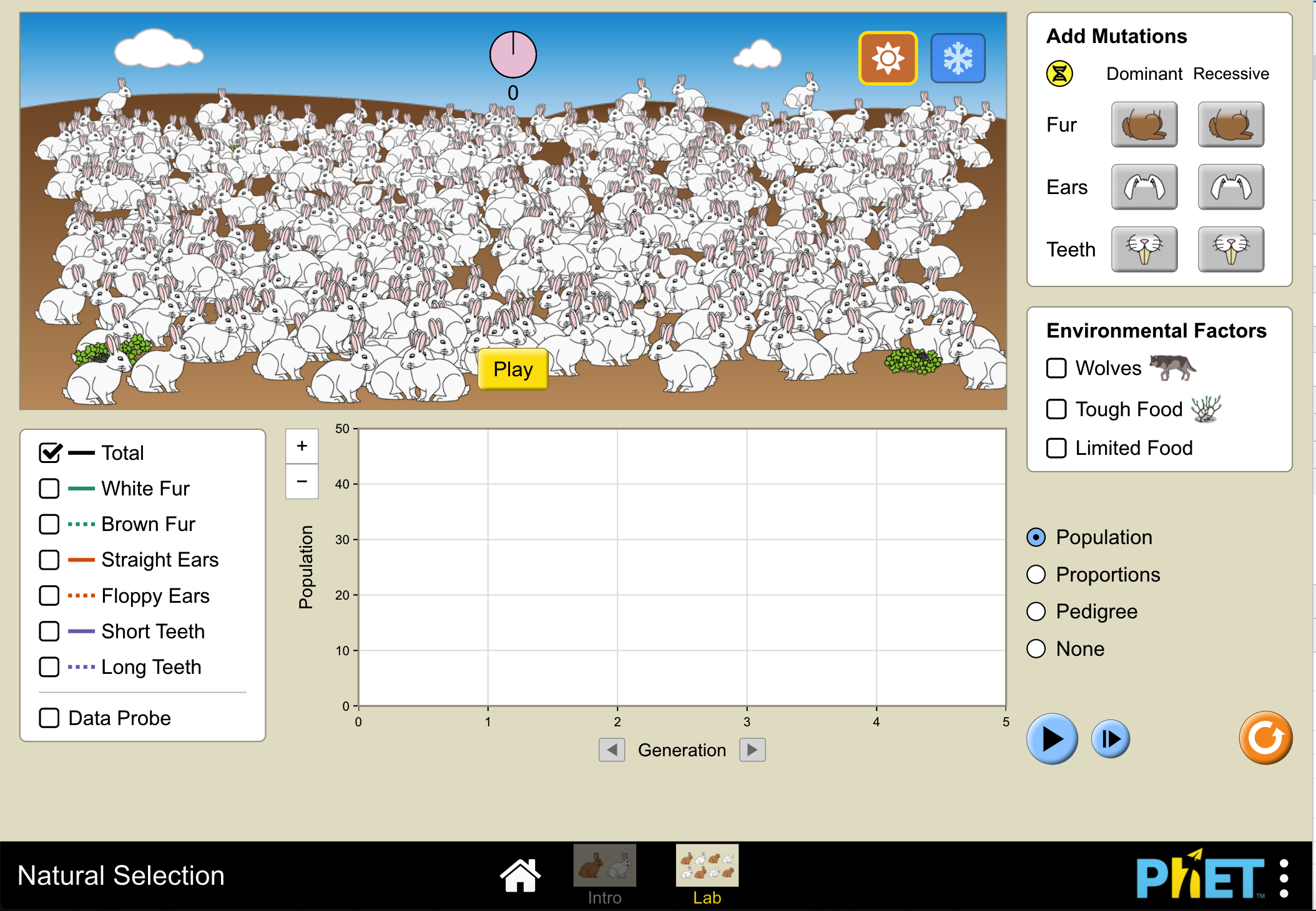1316x911 pixels.
Task: Check the Brown Fur graph line
Action: coord(49,524)
